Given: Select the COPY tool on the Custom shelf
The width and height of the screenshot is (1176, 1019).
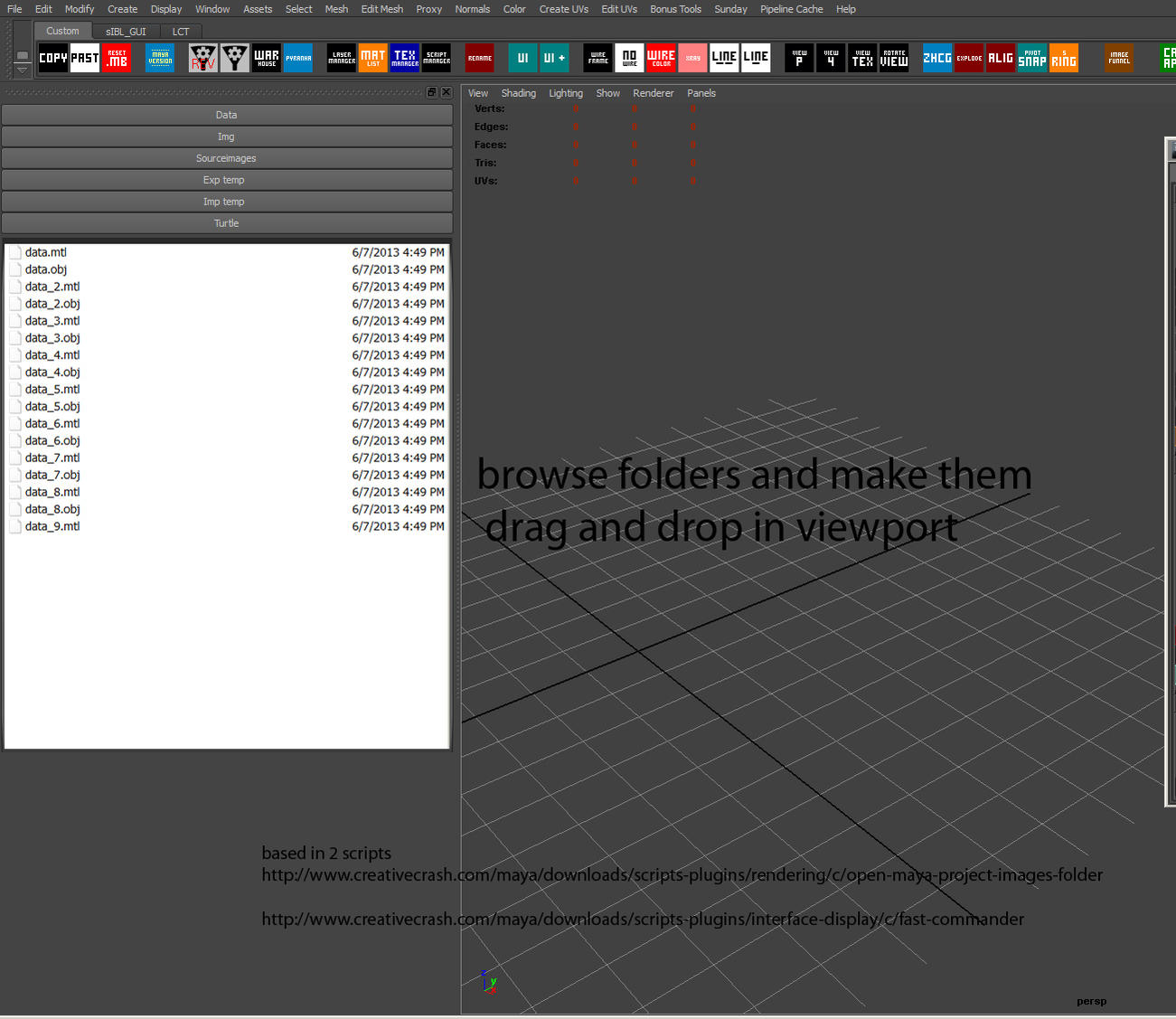Looking at the screenshot, I should click(52, 57).
